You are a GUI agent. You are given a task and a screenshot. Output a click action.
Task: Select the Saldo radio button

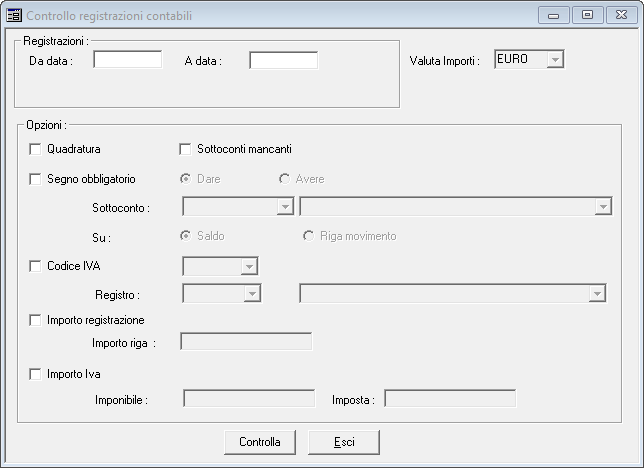(186, 236)
